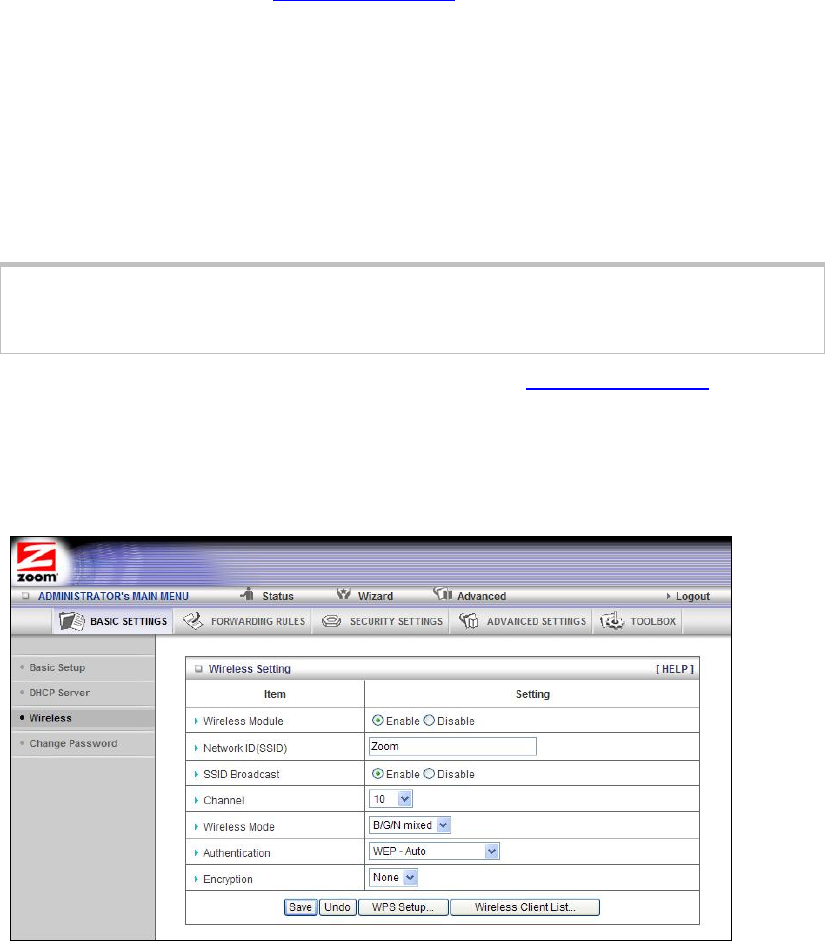Click the Network ID (SSID) field
This screenshot has height=941, width=825.
452,747
